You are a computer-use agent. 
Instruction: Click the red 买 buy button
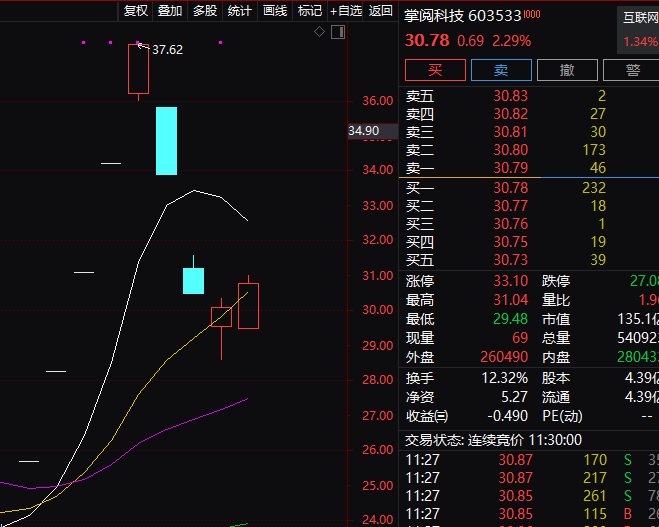pos(435,70)
